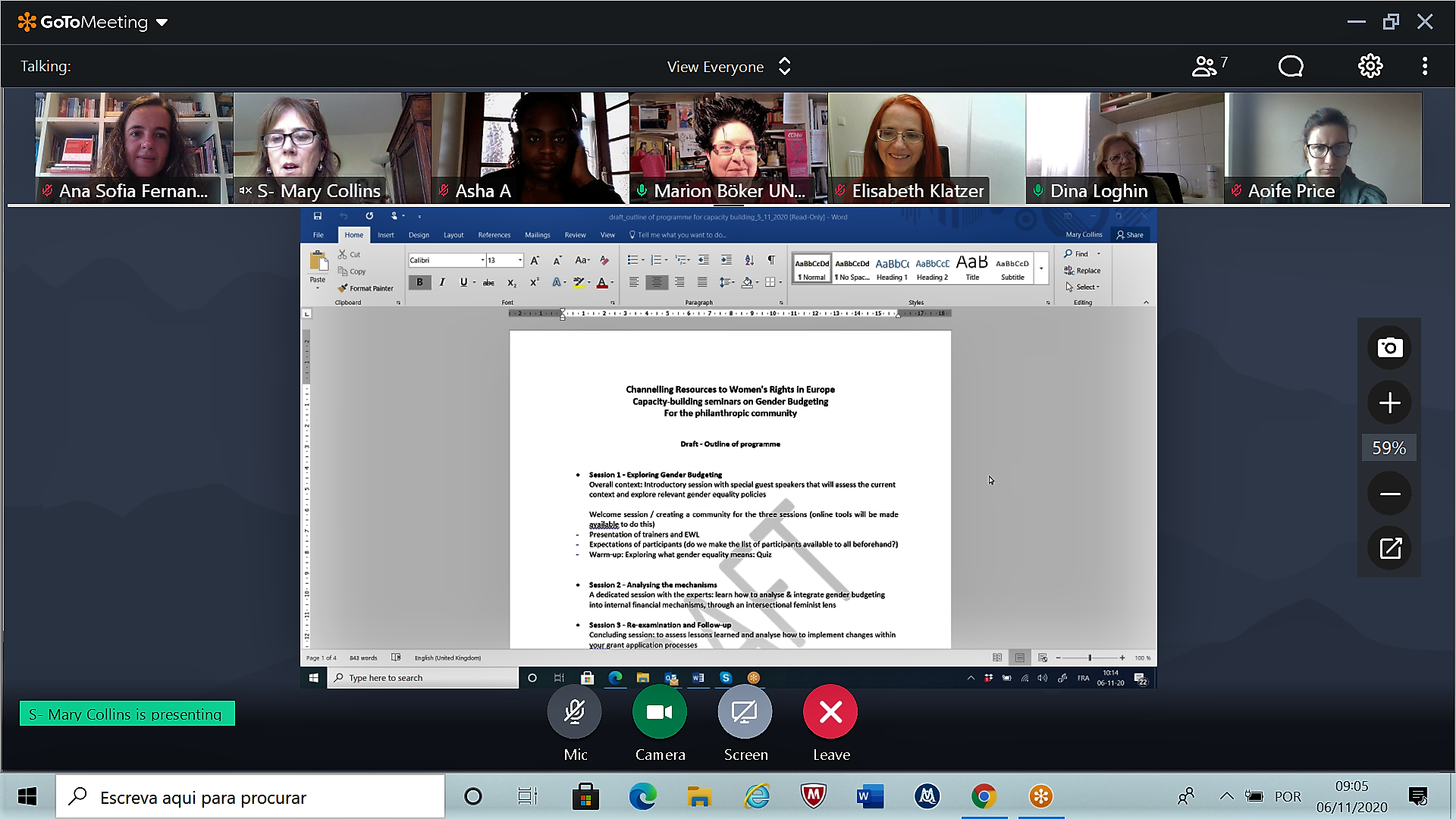Click Leave to exit the meeting
Screen dimensions: 1456x819
(x=830, y=712)
